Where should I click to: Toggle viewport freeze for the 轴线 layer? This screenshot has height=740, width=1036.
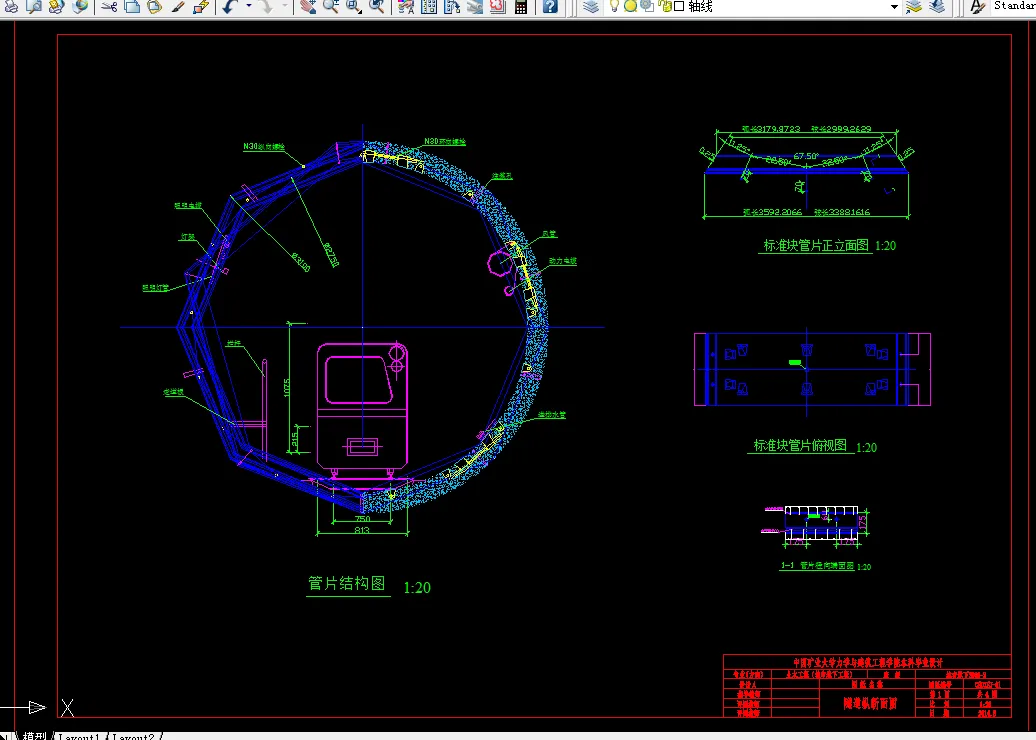(x=647, y=7)
